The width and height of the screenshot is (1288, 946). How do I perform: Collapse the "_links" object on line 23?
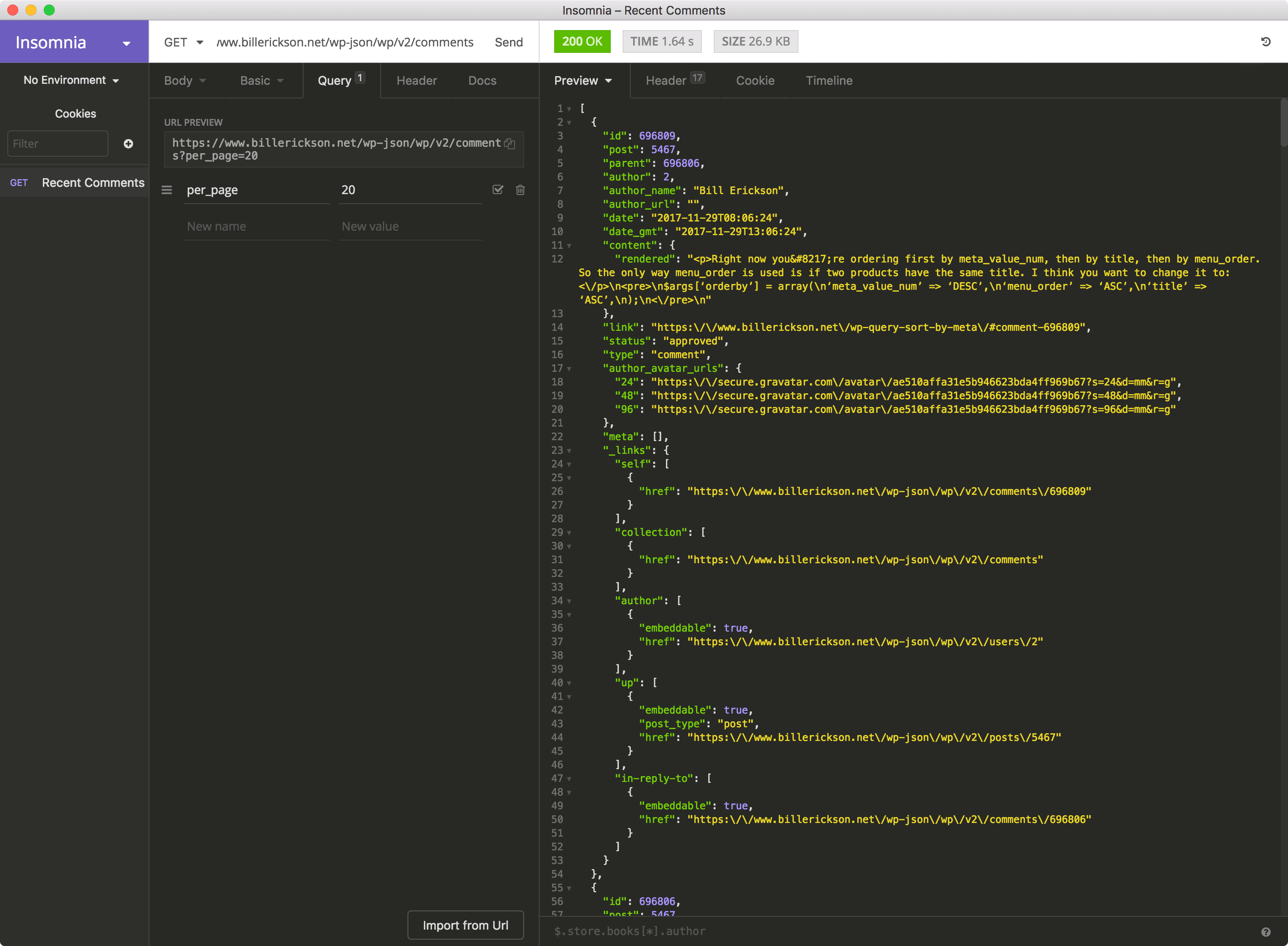569,451
